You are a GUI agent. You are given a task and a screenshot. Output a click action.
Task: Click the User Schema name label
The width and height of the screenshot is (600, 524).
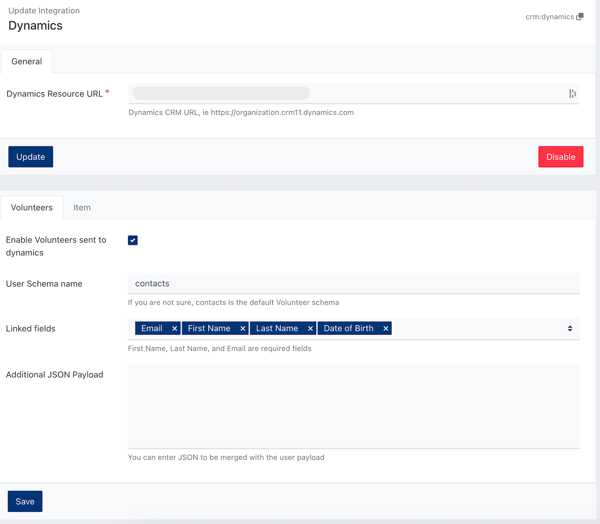[44, 284]
